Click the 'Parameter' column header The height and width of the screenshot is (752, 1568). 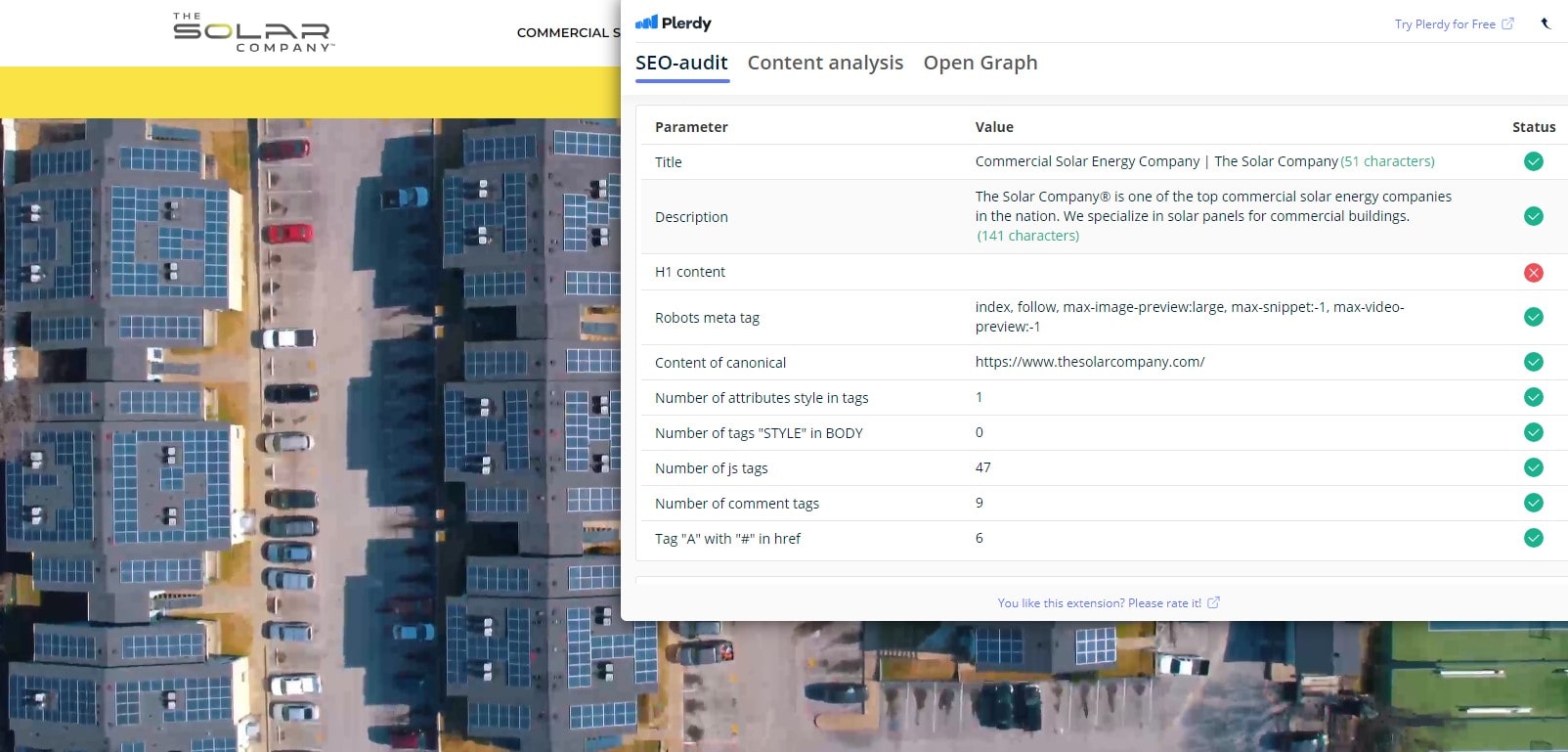[x=691, y=127]
